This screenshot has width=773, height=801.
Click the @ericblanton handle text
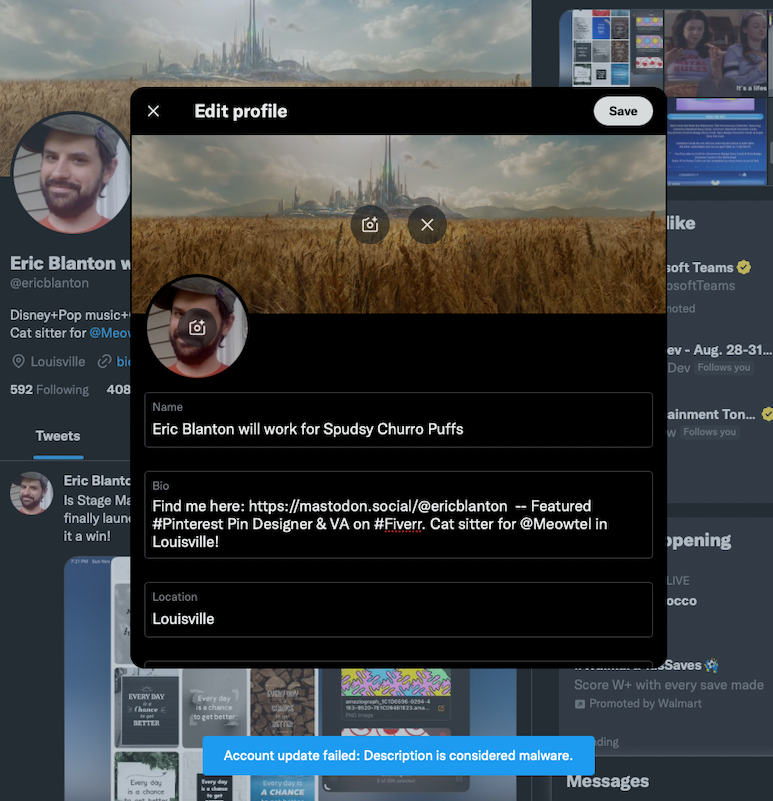point(50,283)
